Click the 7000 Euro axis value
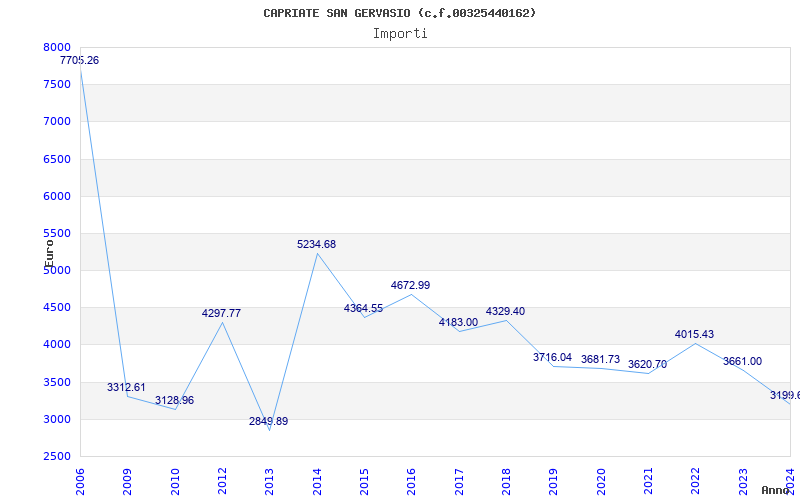 [x=57, y=122]
